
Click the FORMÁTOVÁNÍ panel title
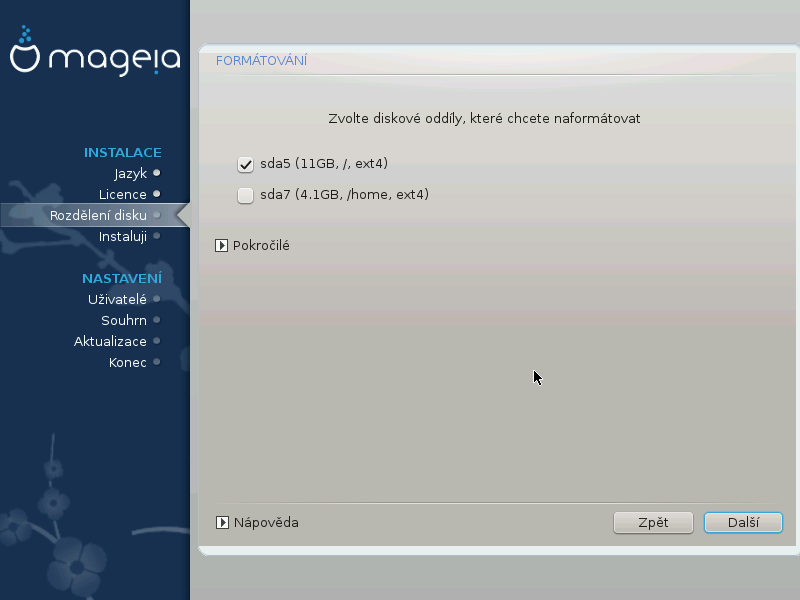(261, 61)
